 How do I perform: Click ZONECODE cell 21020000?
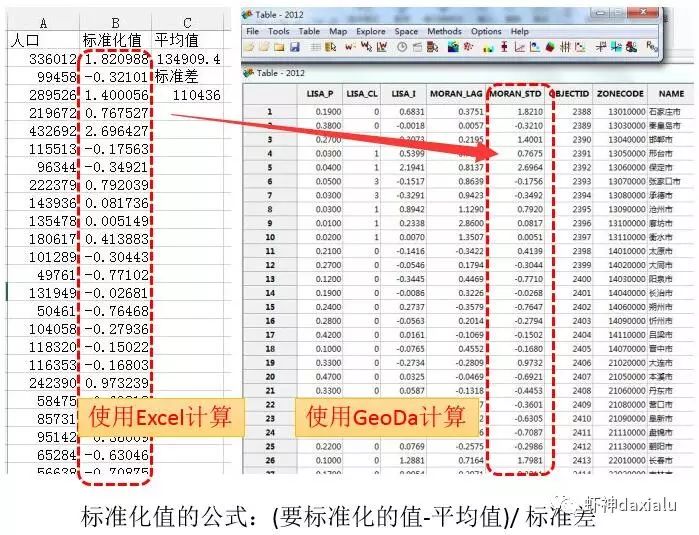point(620,362)
